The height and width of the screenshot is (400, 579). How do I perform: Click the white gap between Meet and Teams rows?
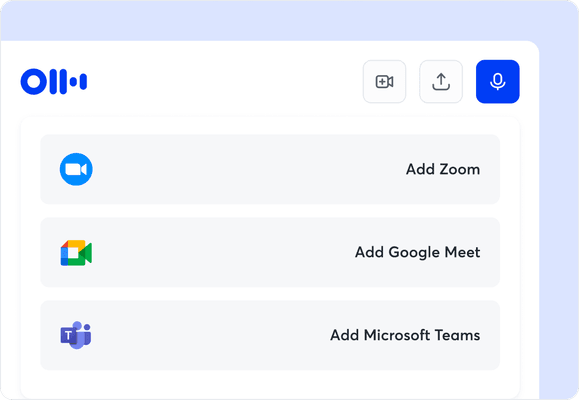(x=270, y=294)
